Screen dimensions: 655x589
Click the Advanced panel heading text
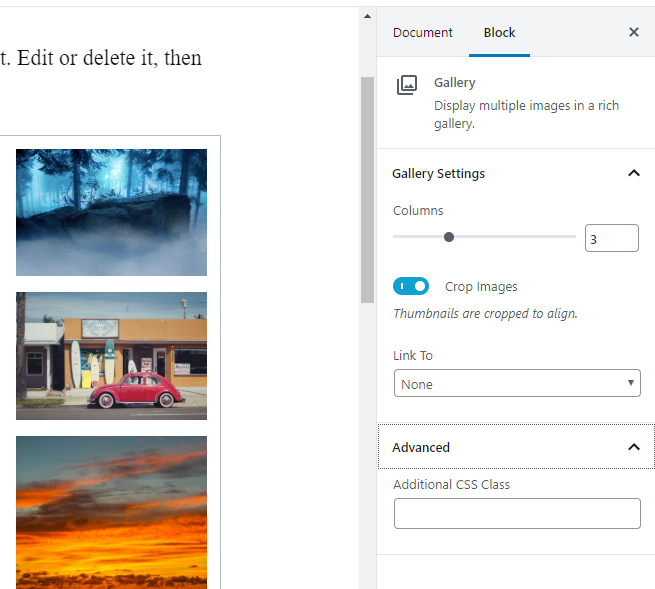coord(421,447)
